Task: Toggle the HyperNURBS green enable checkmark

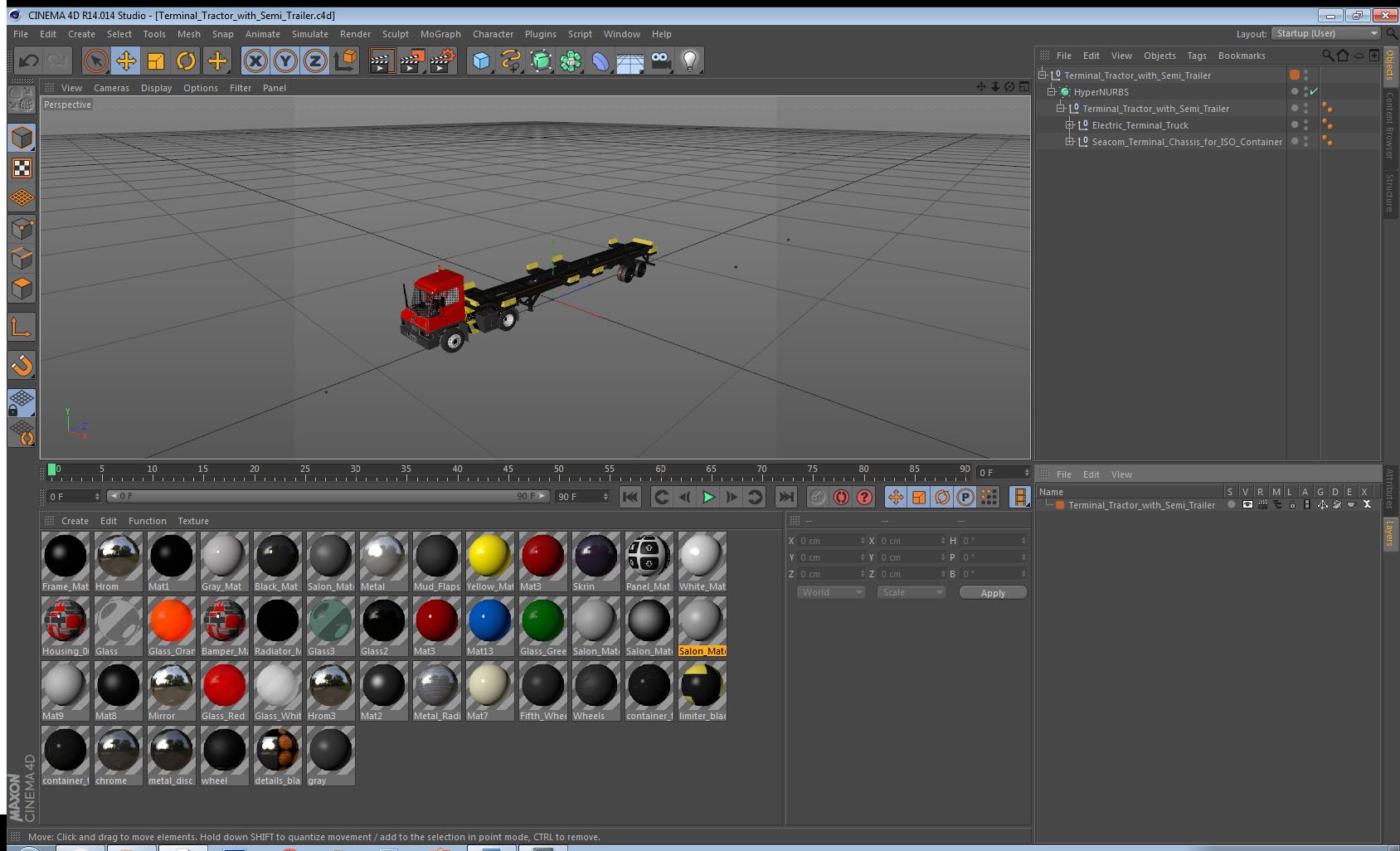Action: [x=1314, y=92]
